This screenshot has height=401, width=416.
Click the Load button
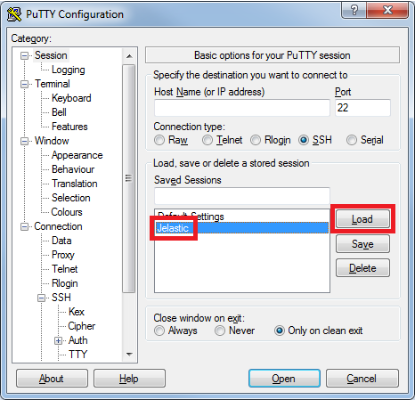[362, 219]
